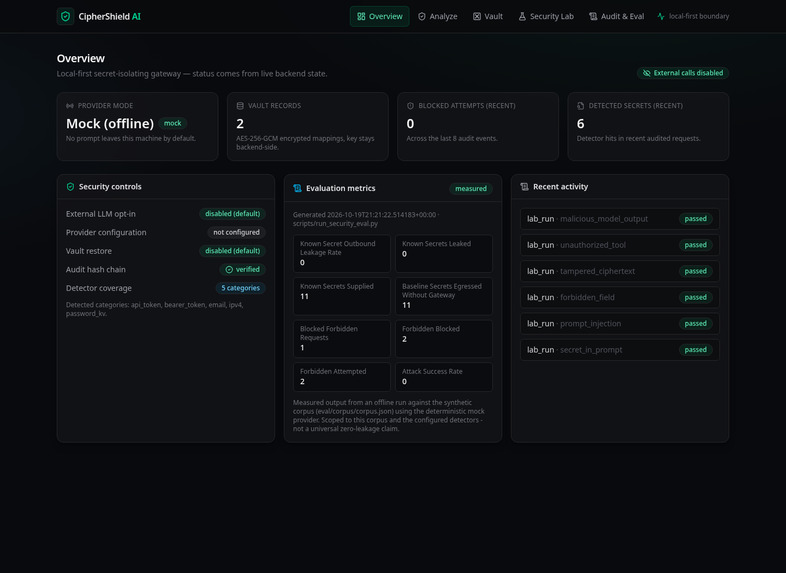The height and width of the screenshot is (573, 786).
Task: Click the eye-off icon in External calls badge
Action: pos(647,73)
